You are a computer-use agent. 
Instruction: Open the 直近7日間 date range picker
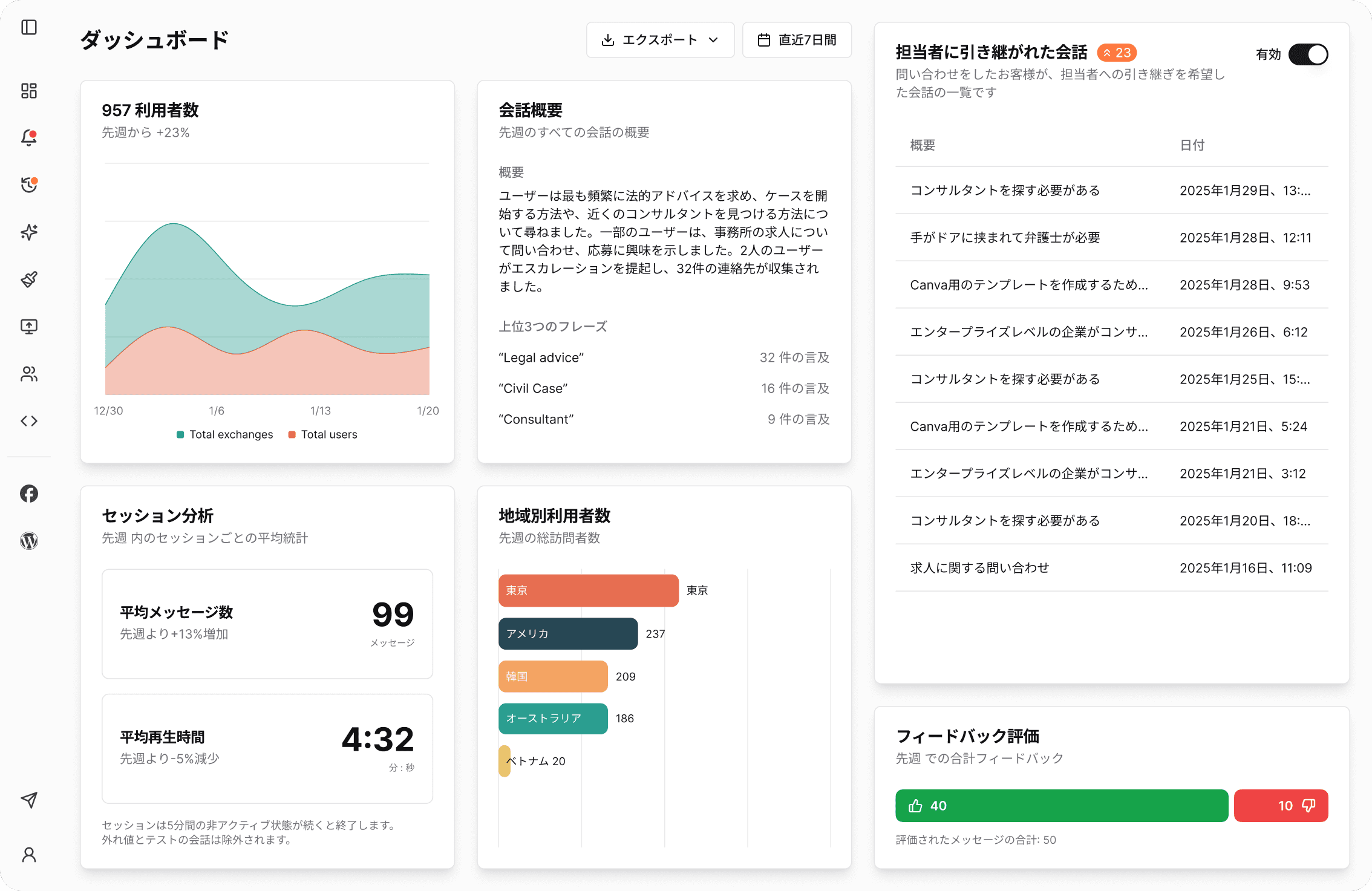797,40
